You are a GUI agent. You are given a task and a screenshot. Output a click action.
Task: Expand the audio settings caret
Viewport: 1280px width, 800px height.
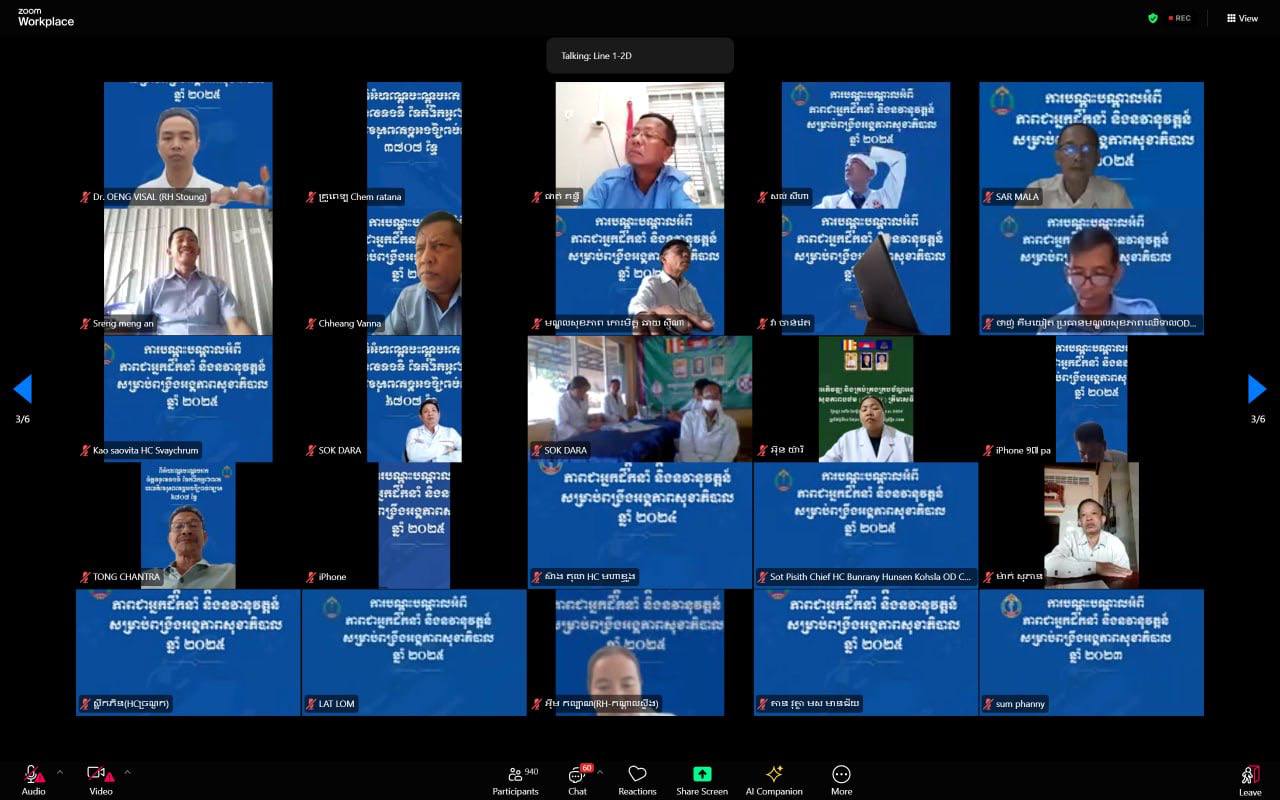click(60, 771)
